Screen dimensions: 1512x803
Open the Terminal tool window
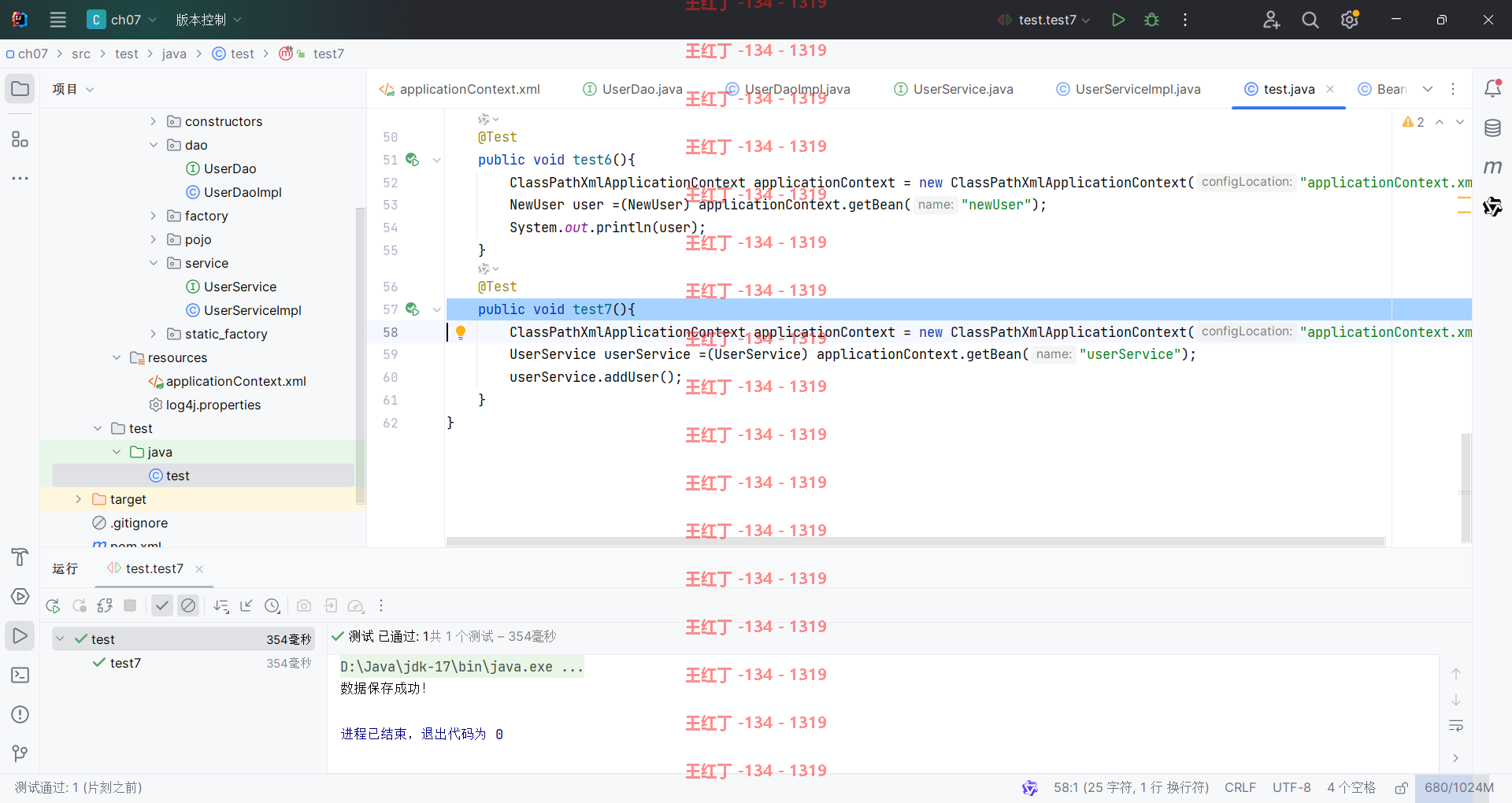tap(20, 675)
